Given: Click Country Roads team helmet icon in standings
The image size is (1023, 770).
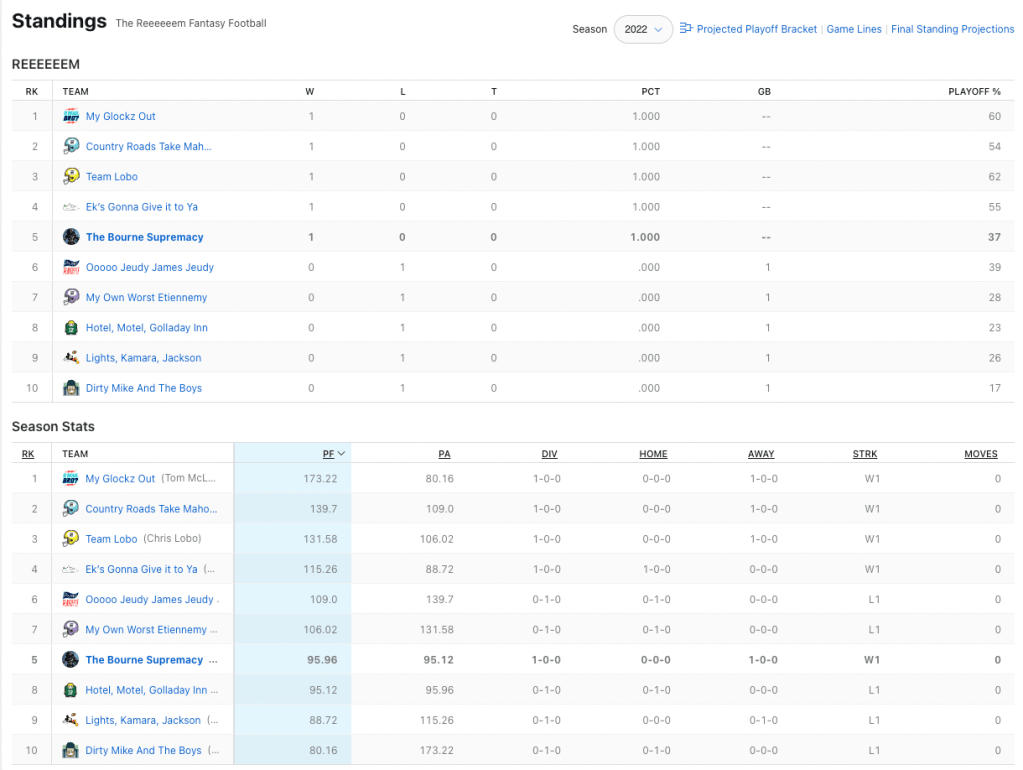Looking at the screenshot, I should point(71,146).
